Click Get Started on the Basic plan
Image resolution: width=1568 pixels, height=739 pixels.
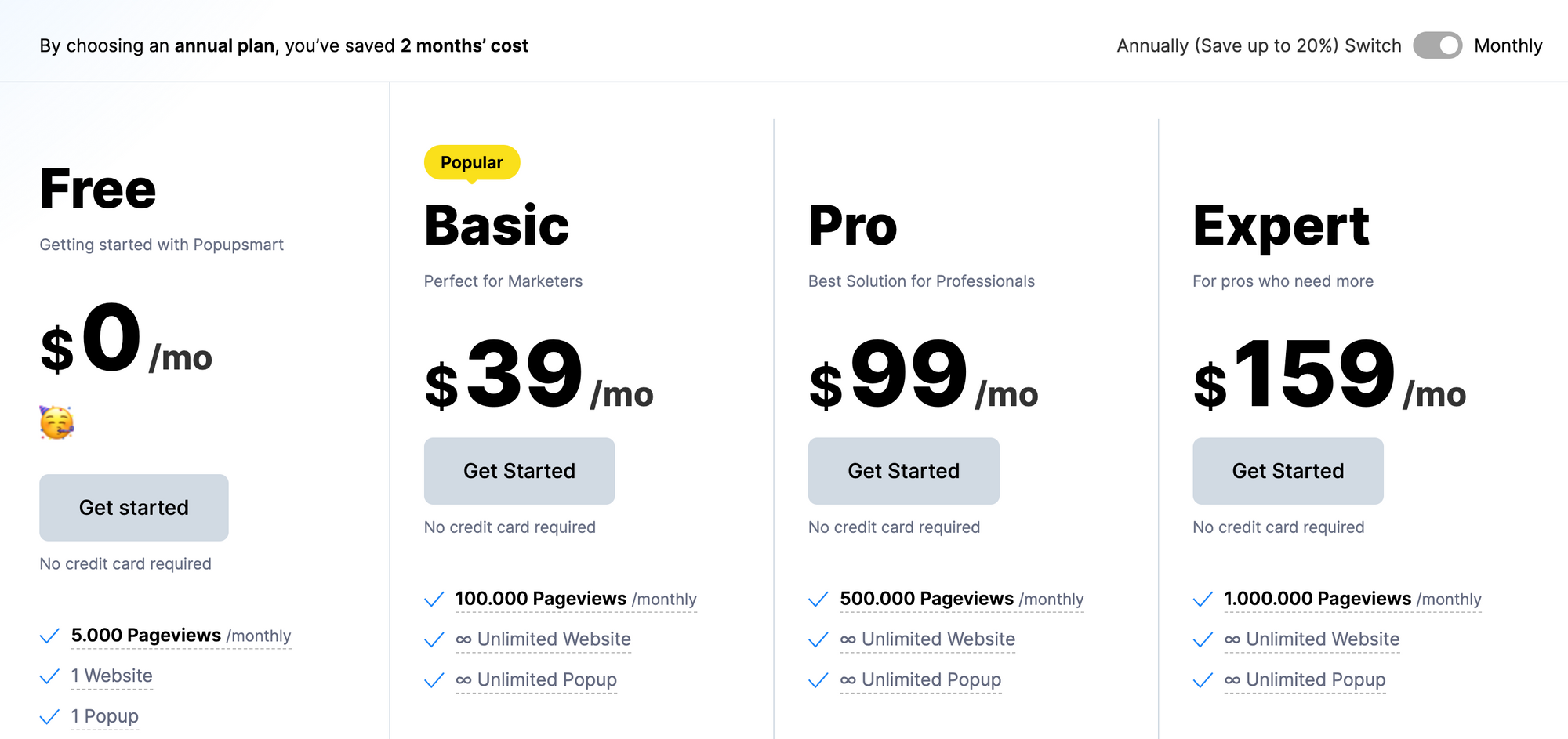pos(519,471)
